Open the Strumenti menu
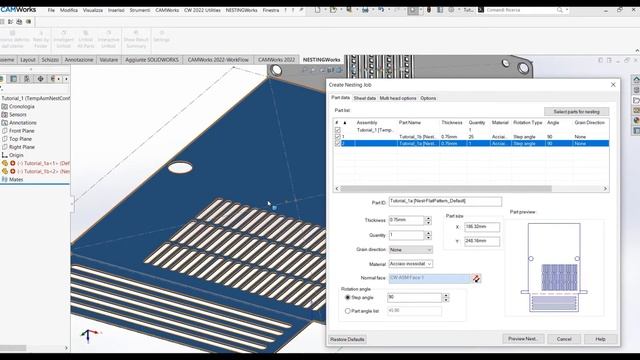Viewport: 640px width, 360px height. pyautogui.click(x=140, y=10)
